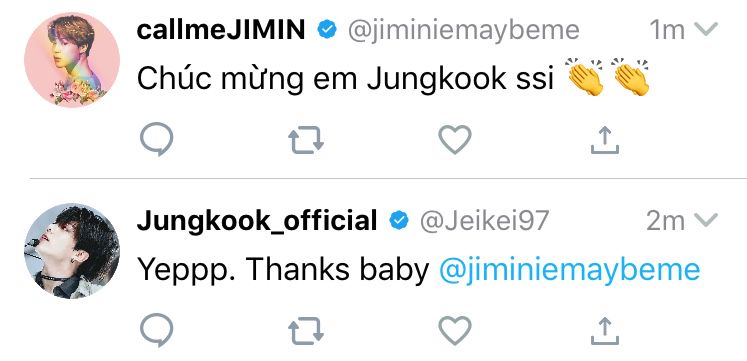This screenshot has width=747, height=361.
Task: Open the Jungkook_official display name
Action: (x=257, y=221)
